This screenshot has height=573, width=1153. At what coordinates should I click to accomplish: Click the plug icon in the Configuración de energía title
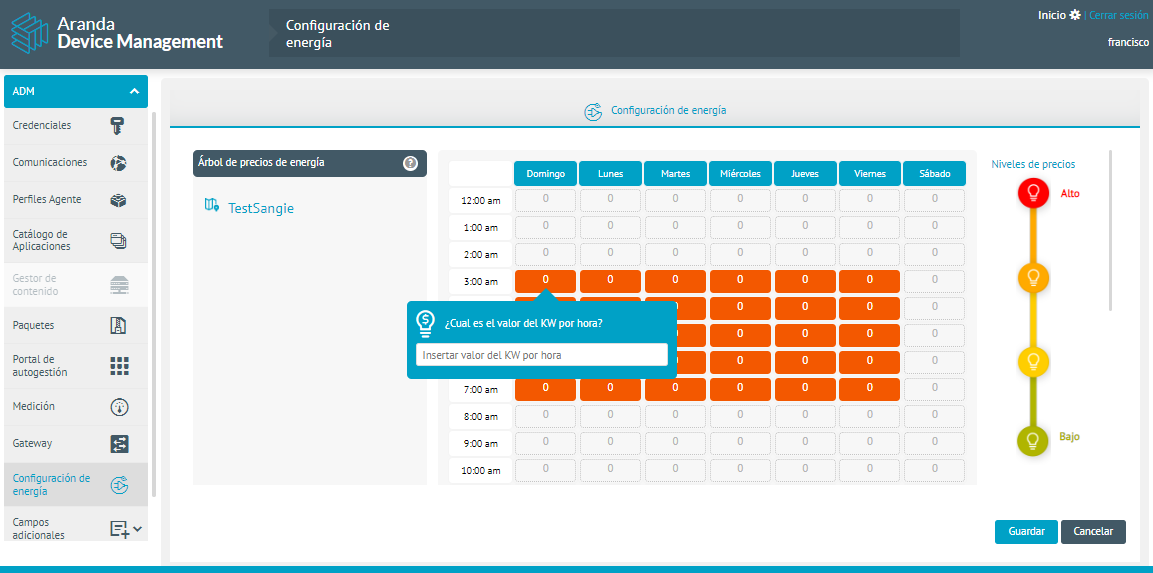[593, 112]
